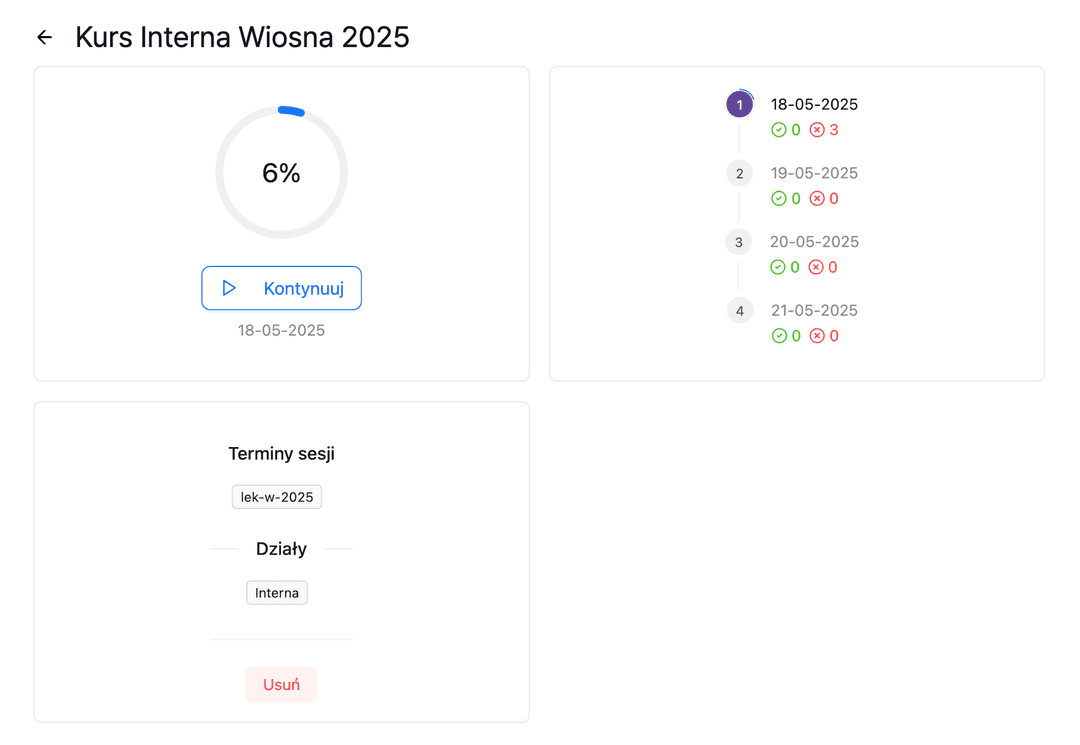Select step 3 circle in timeline
The height and width of the screenshot is (745, 1080).
(738, 242)
